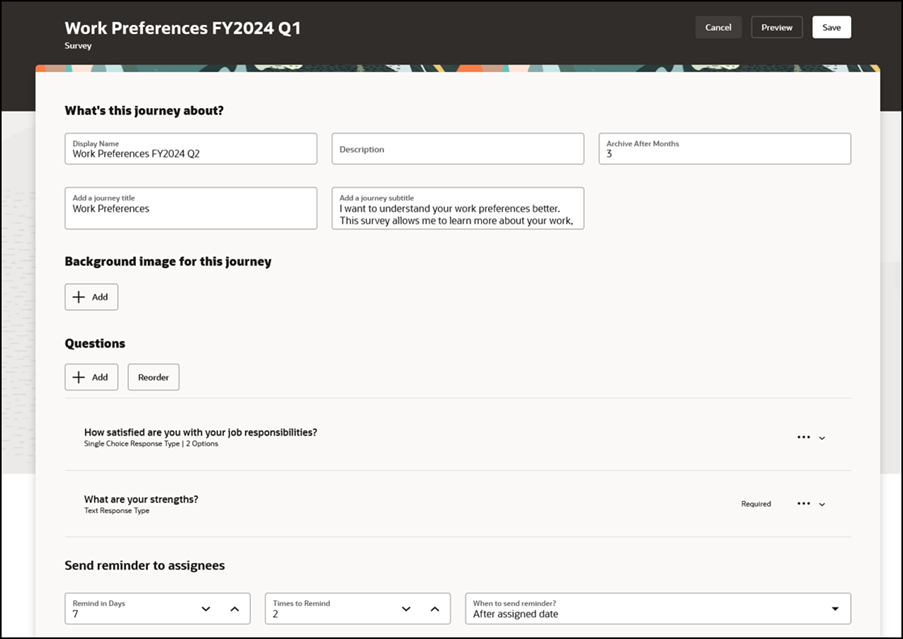This screenshot has width=903, height=639.
Task: Decrease Times to Remind value
Action: coord(406,609)
